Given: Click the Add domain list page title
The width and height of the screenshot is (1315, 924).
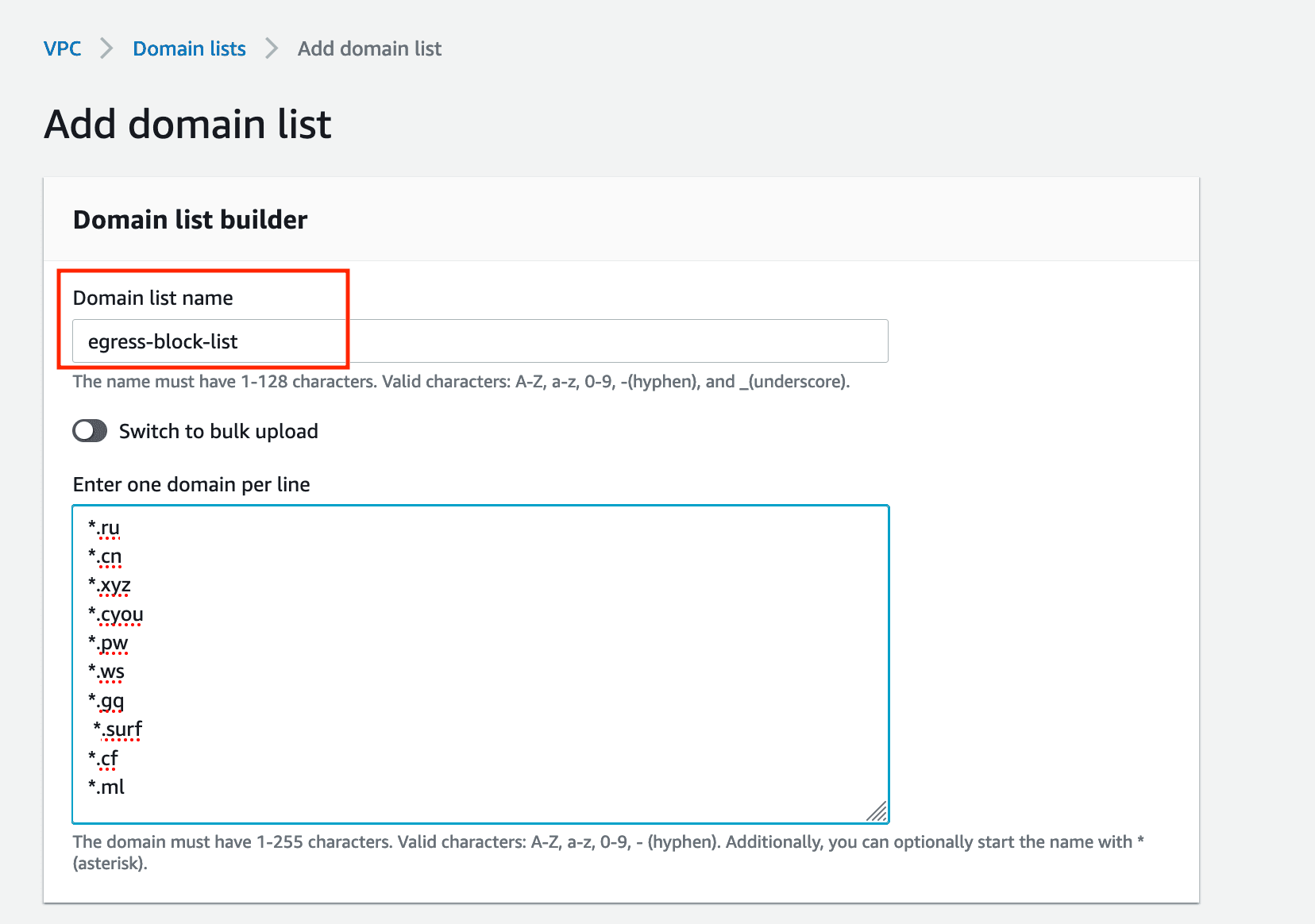Looking at the screenshot, I should (187, 124).
